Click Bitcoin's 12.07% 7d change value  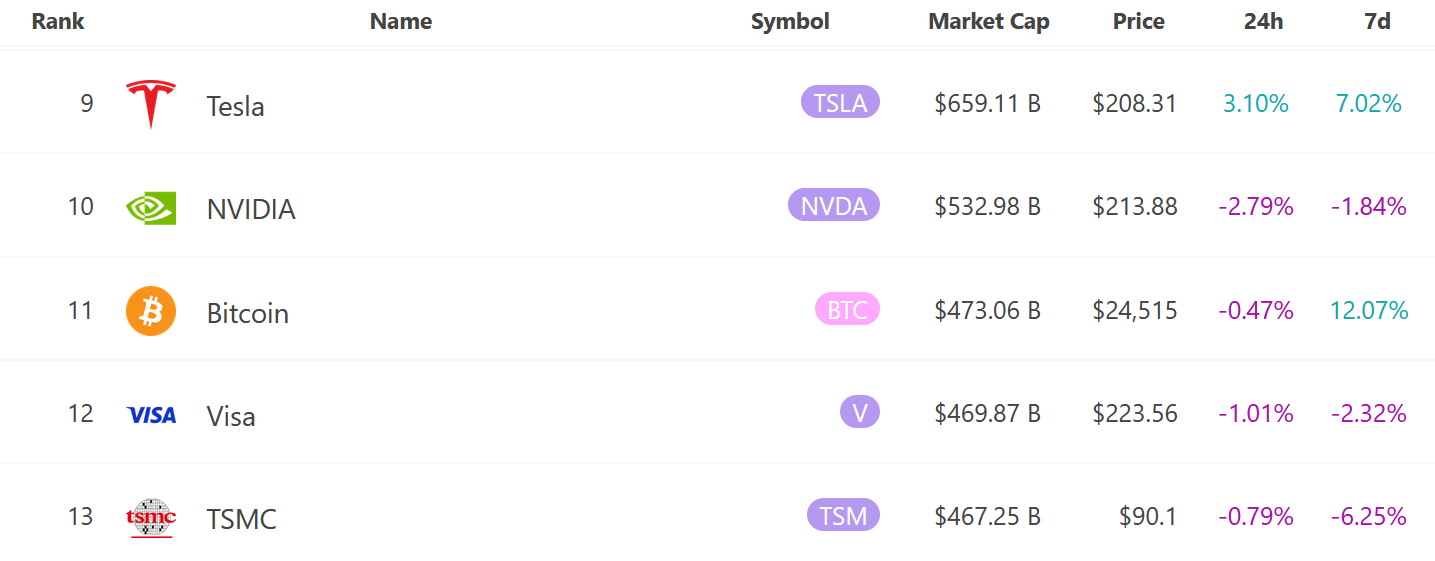[x=1368, y=311]
